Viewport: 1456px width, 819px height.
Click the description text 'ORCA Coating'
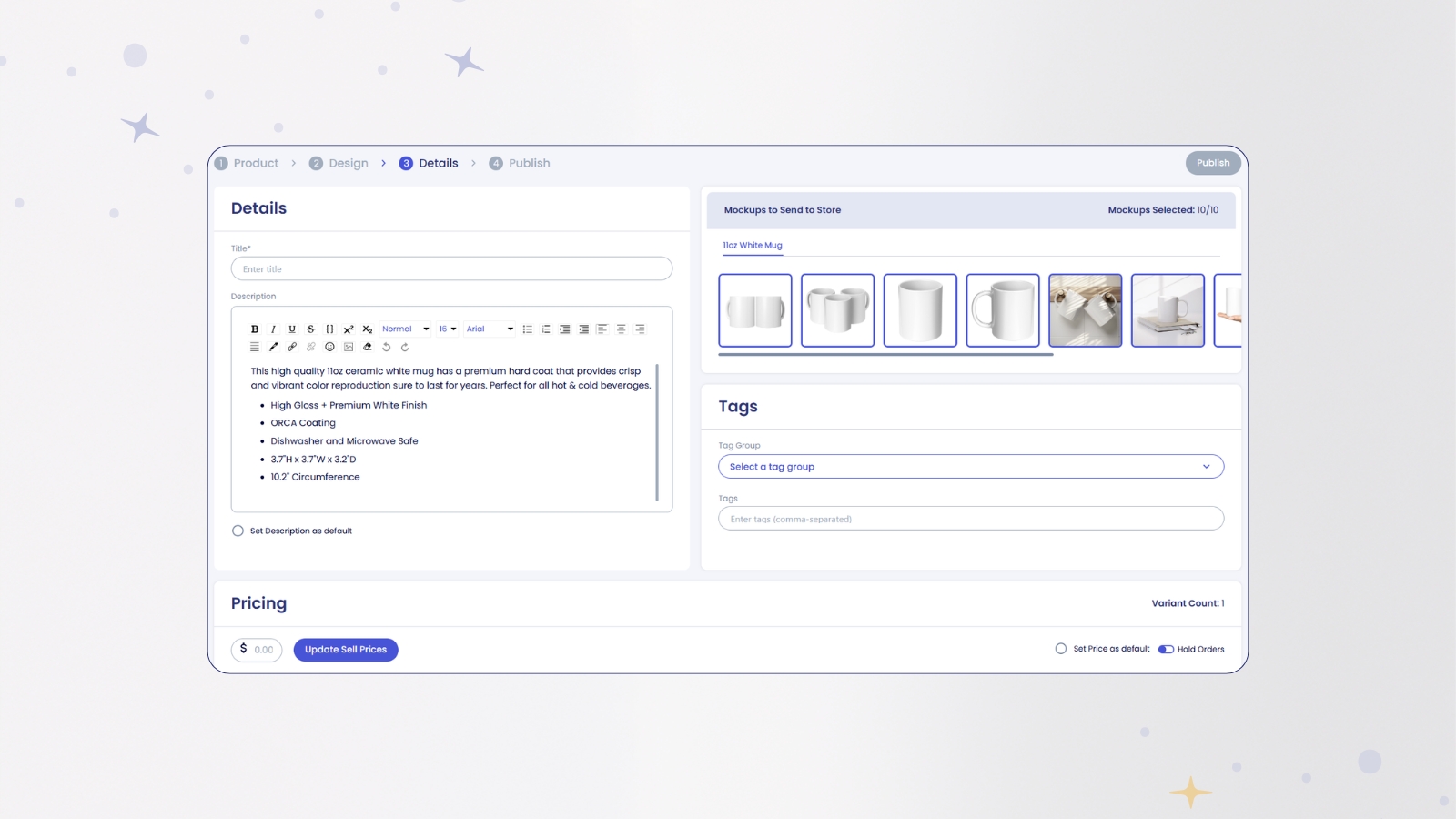(303, 423)
